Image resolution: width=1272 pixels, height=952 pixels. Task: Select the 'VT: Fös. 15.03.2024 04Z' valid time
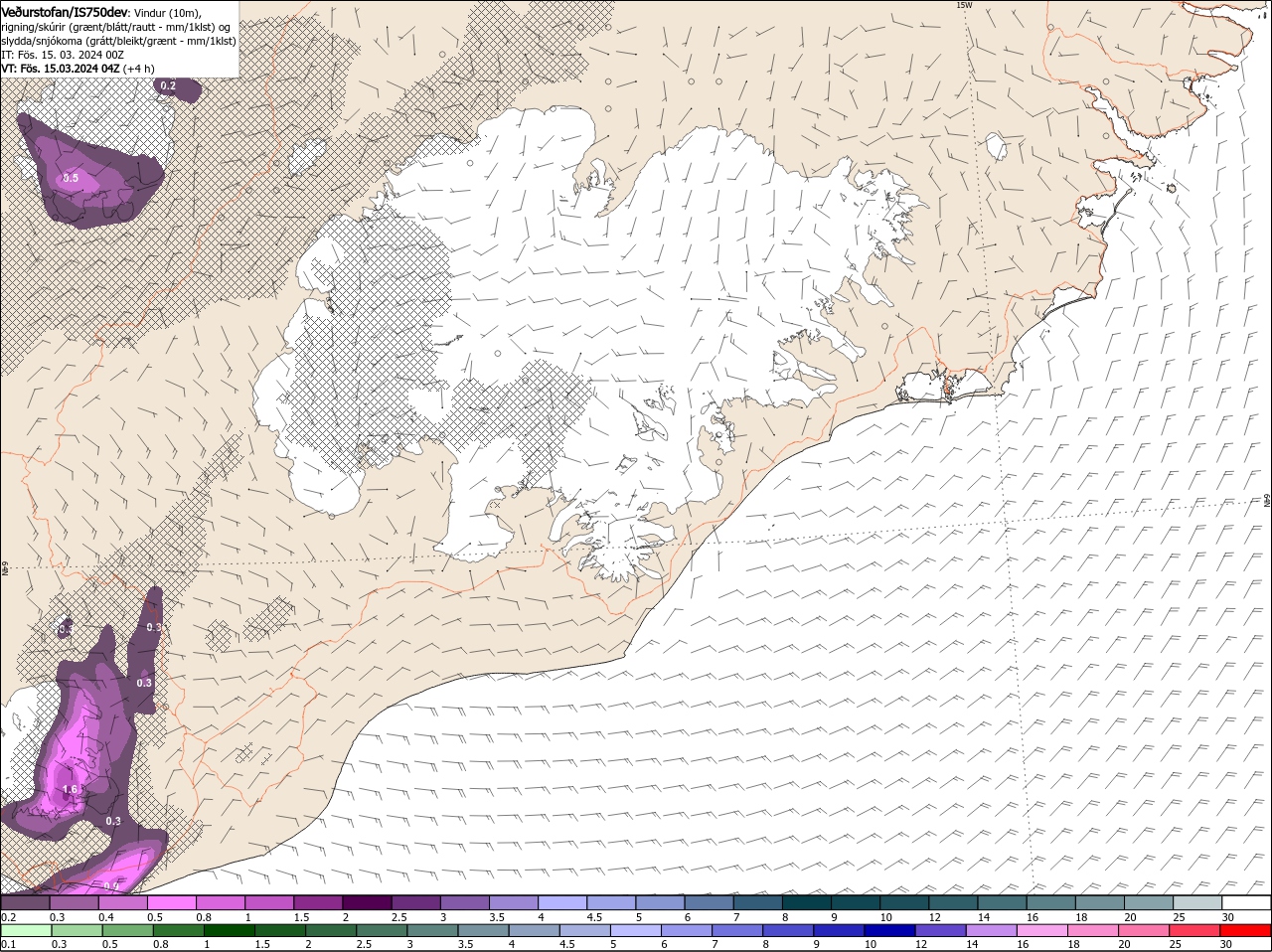(x=61, y=69)
